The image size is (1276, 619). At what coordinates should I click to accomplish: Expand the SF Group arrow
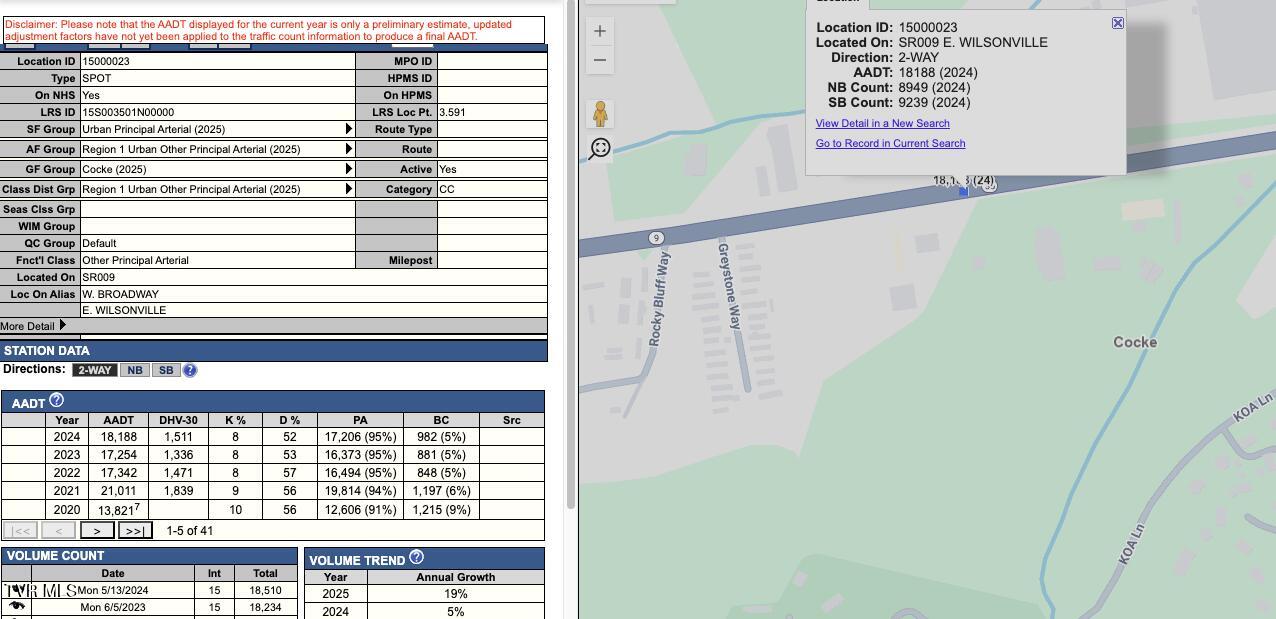[x=349, y=129]
